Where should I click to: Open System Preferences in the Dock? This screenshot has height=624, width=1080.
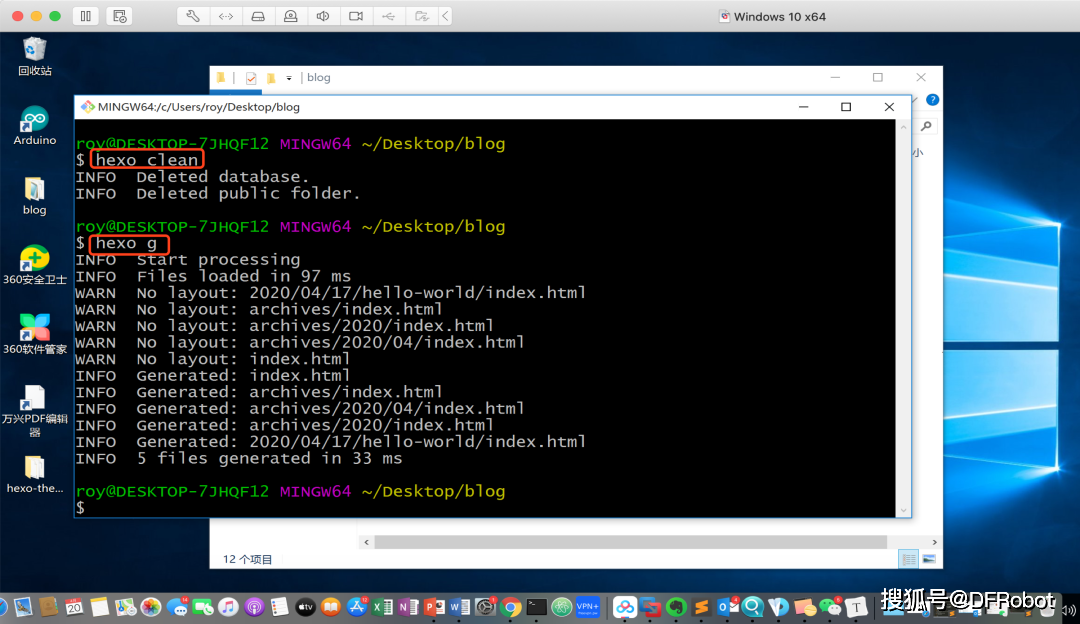tap(486, 607)
